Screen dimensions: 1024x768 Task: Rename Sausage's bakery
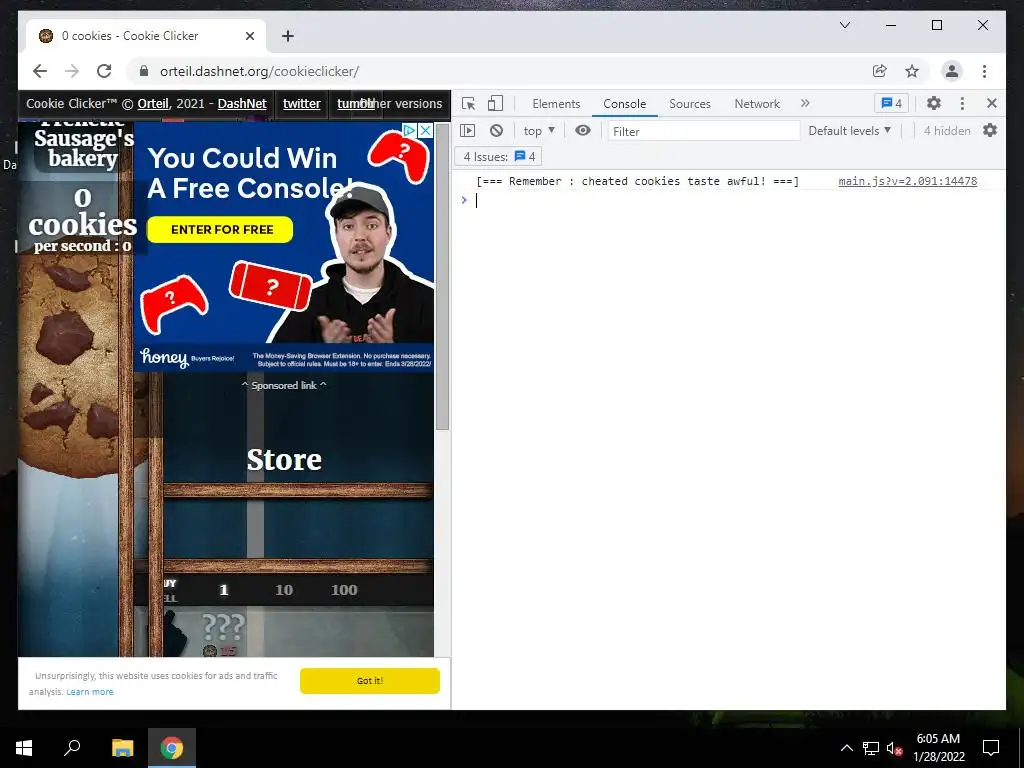click(83, 148)
